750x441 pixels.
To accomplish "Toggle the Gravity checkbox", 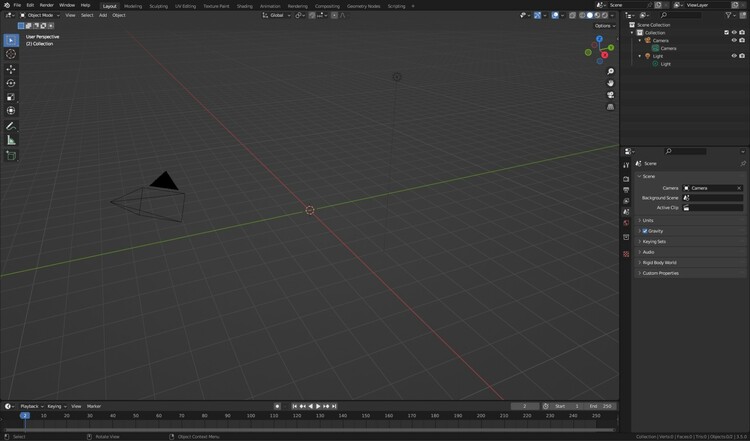I will [x=645, y=231].
